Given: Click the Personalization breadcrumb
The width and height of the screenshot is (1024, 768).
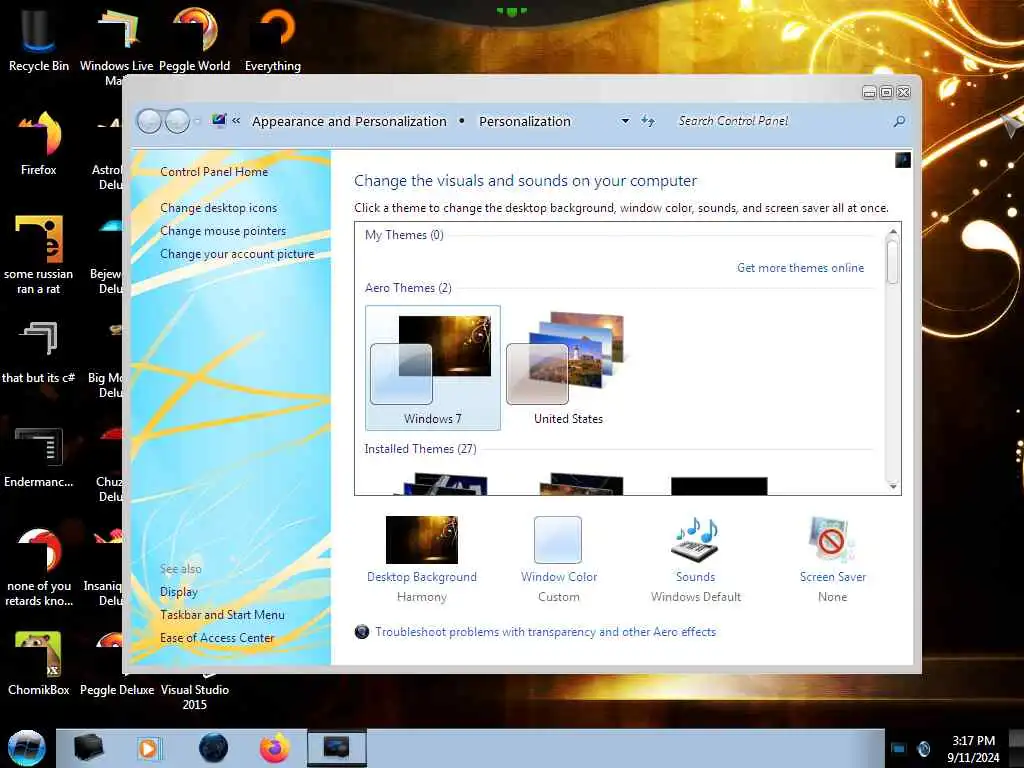Looking at the screenshot, I should (525, 121).
